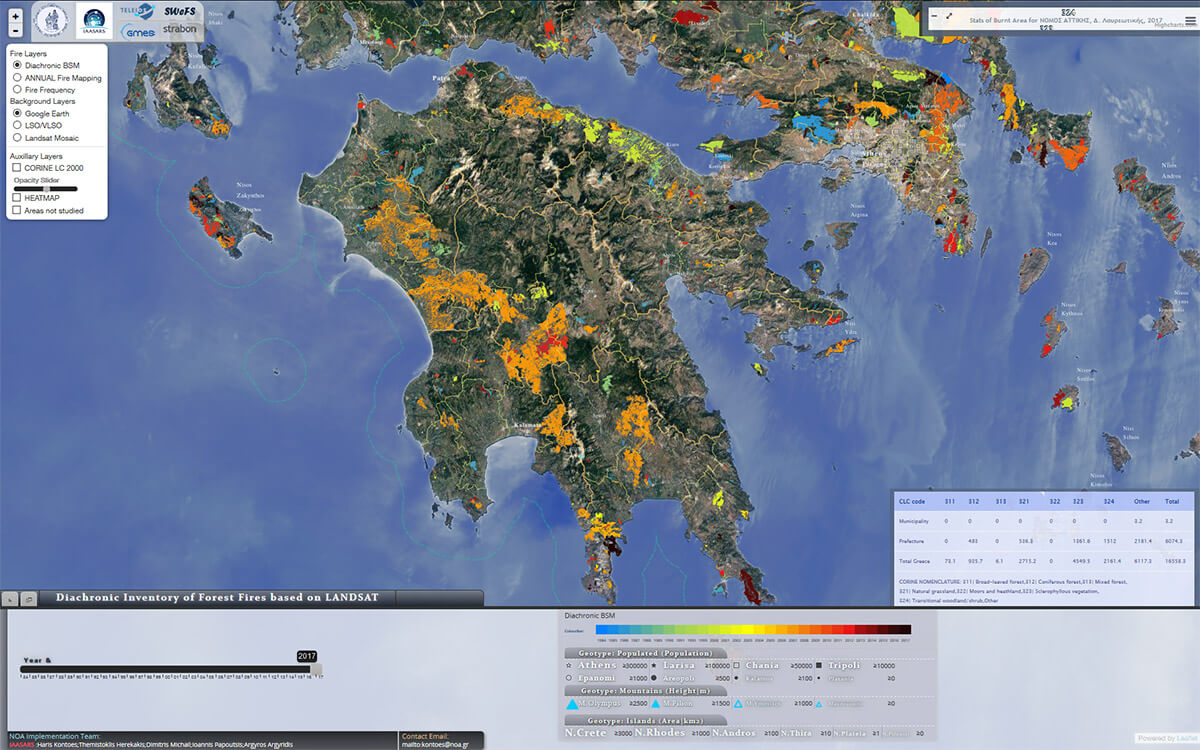This screenshot has height=750, width=1200.
Task: Select the Fire Frequency layer option
Action: [x=17, y=89]
